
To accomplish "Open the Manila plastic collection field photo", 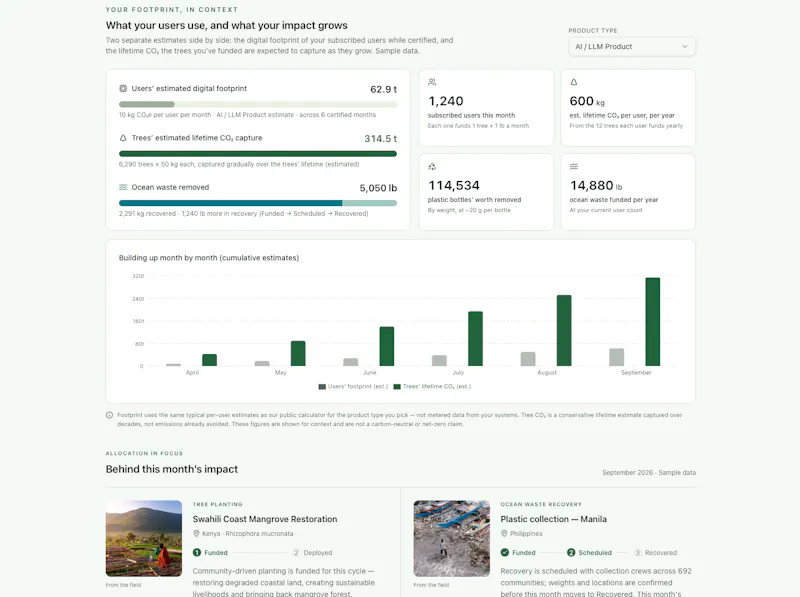I will (x=452, y=538).
